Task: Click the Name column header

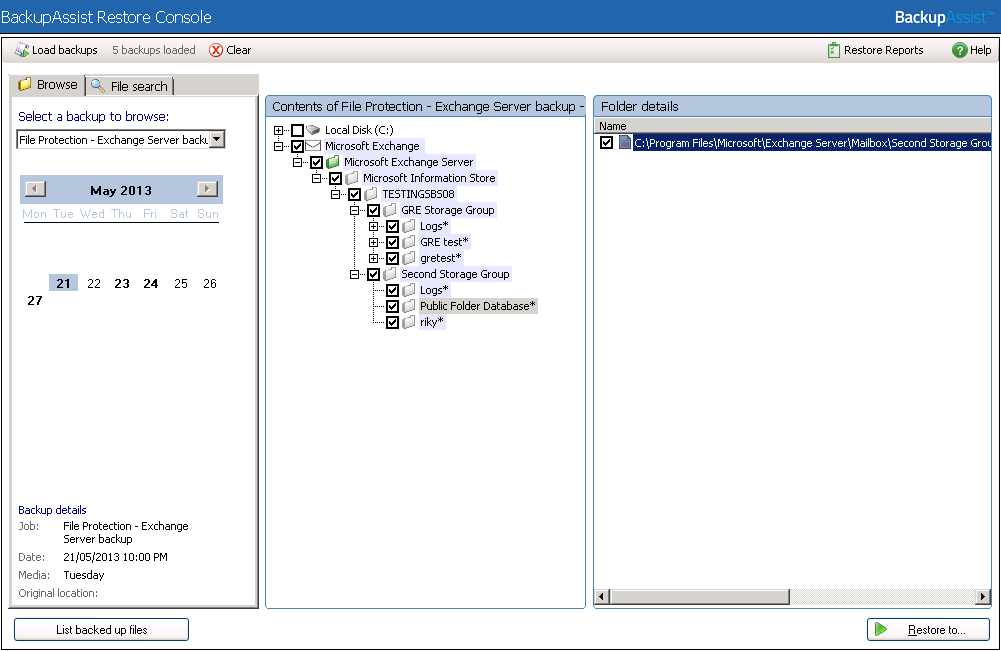Action: pyautogui.click(x=792, y=126)
